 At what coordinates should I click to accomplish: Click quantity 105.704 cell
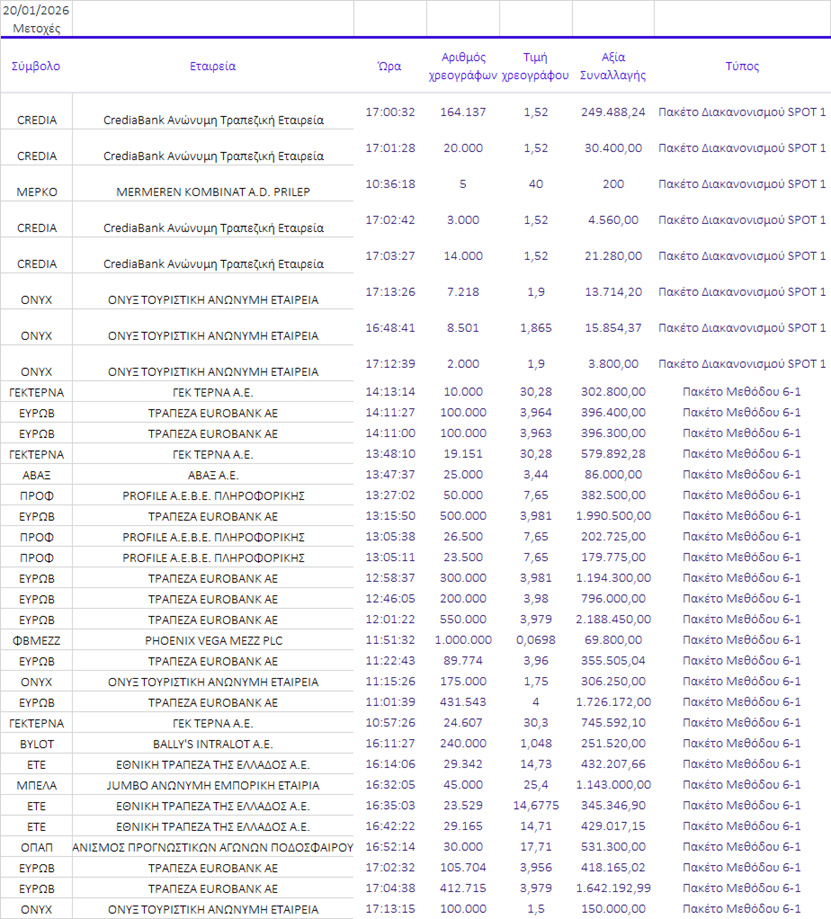[463, 867]
